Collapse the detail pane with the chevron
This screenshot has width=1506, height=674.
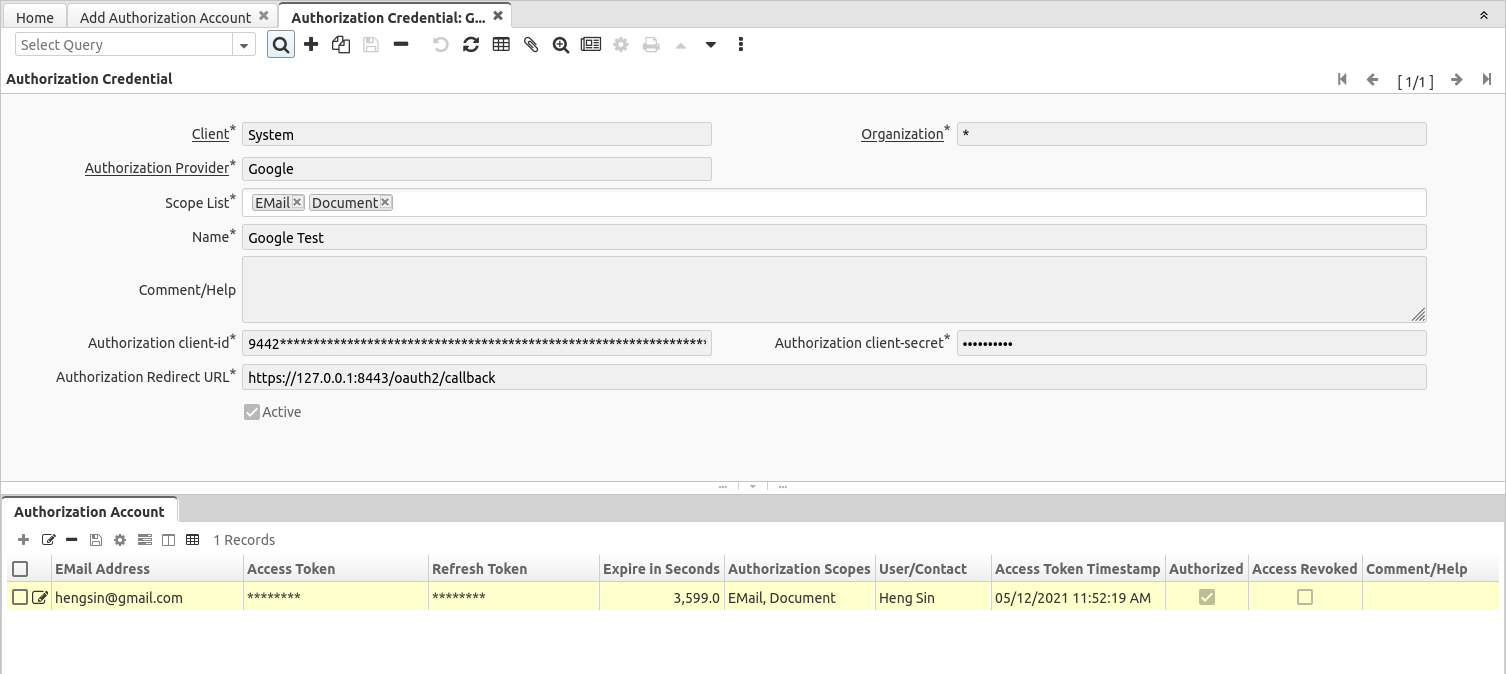pos(752,487)
